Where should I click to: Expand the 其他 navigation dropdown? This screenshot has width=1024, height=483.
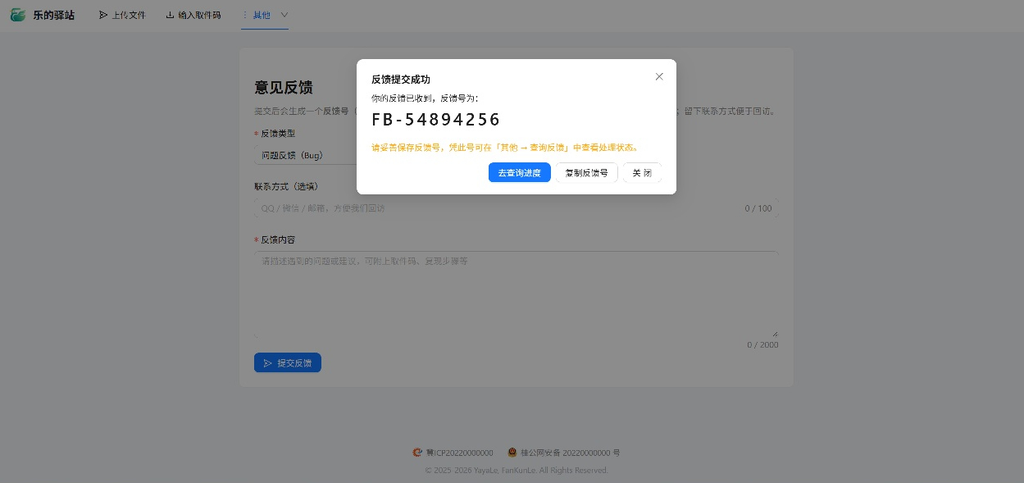(x=264, y=15)
